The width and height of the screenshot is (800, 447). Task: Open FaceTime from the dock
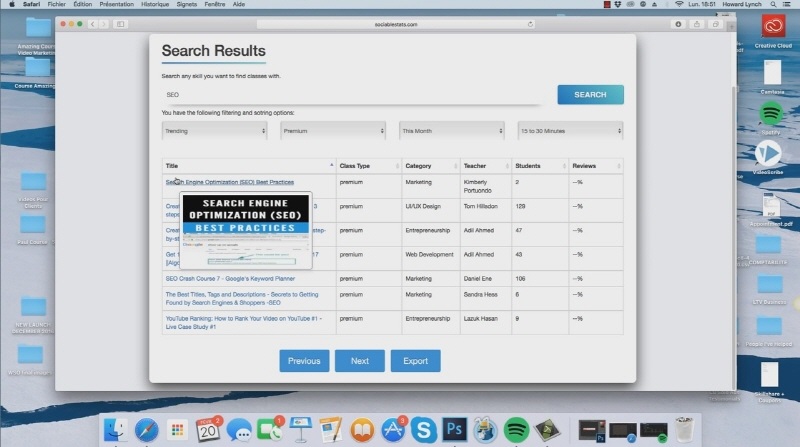pos(269,430)
